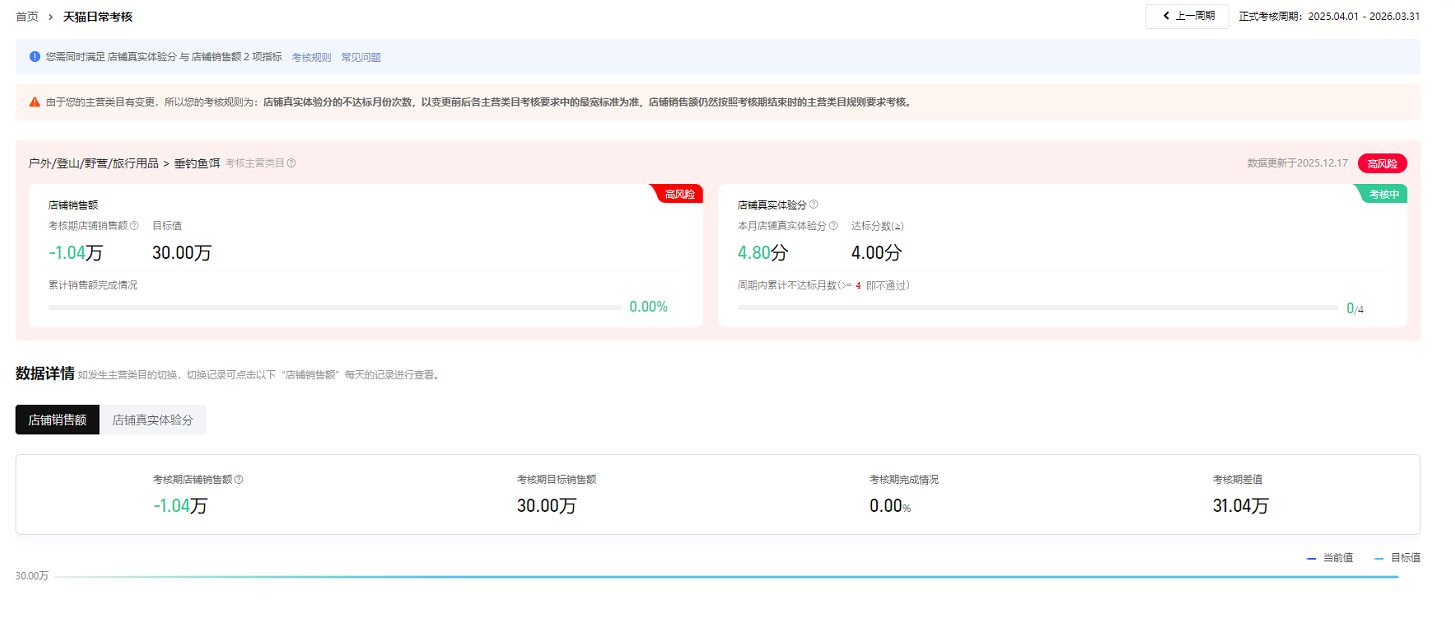Click the blue info icon in notice banner
Viewport: 1455px width, 631px height.
click(35, 57)
